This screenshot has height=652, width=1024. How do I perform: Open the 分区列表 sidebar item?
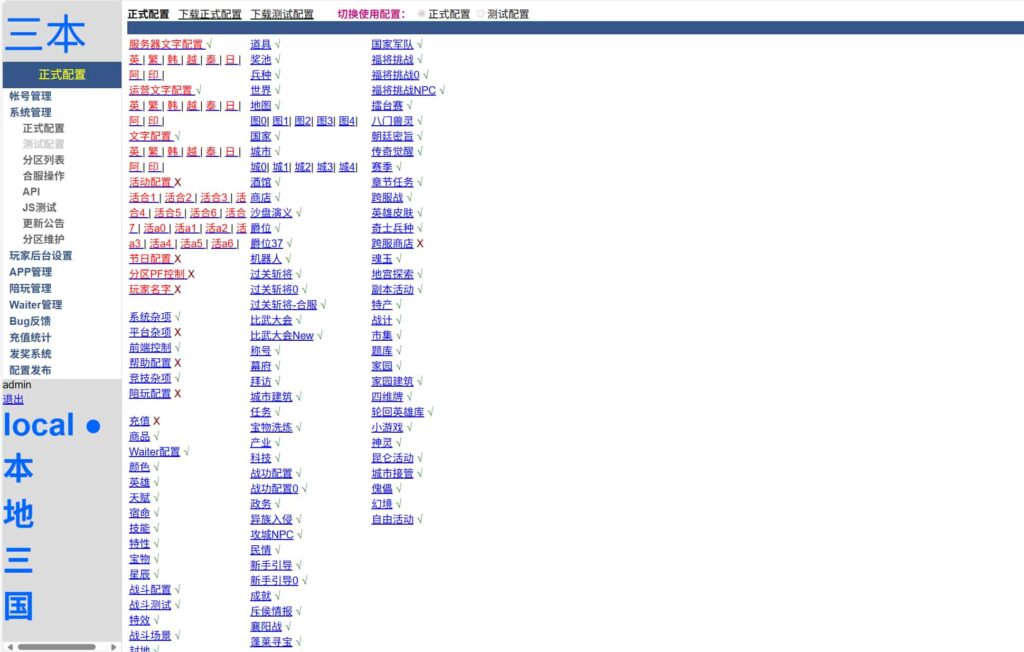pyautogui.click(x=43, y=160)
